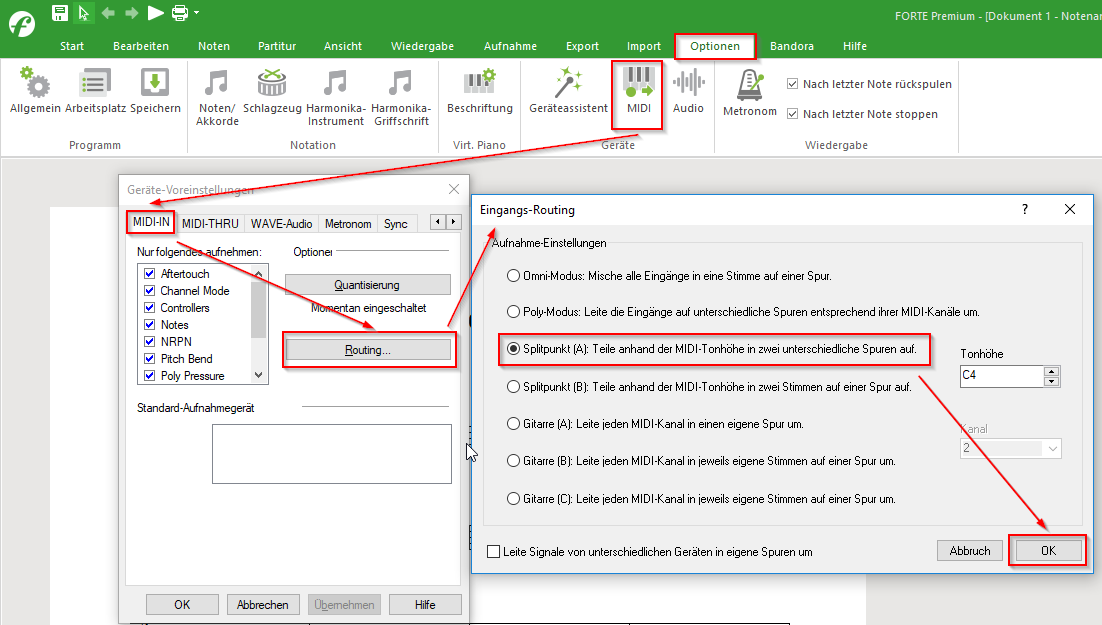Confirm Eingangs-Routing with OK

pos(1048,550)
